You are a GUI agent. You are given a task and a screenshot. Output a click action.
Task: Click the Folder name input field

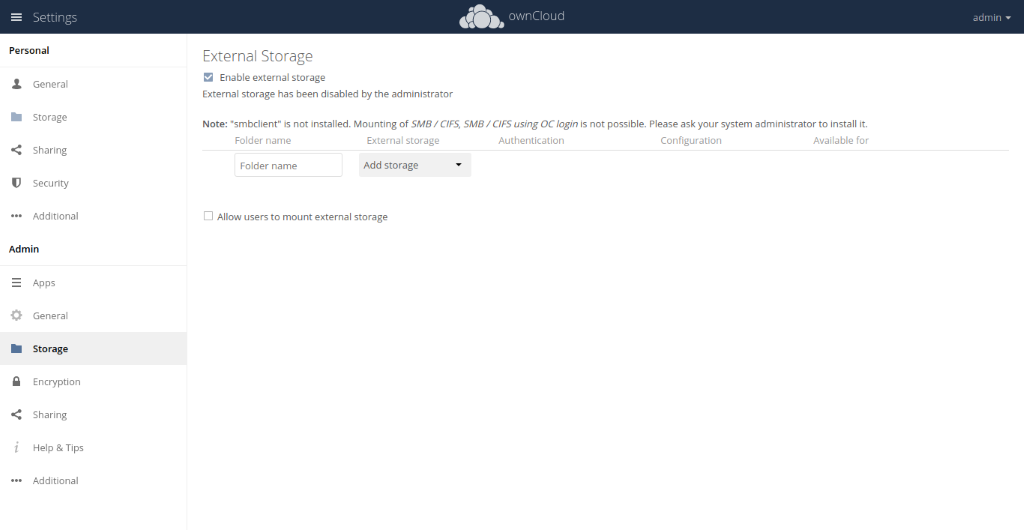tap(288, 165)
